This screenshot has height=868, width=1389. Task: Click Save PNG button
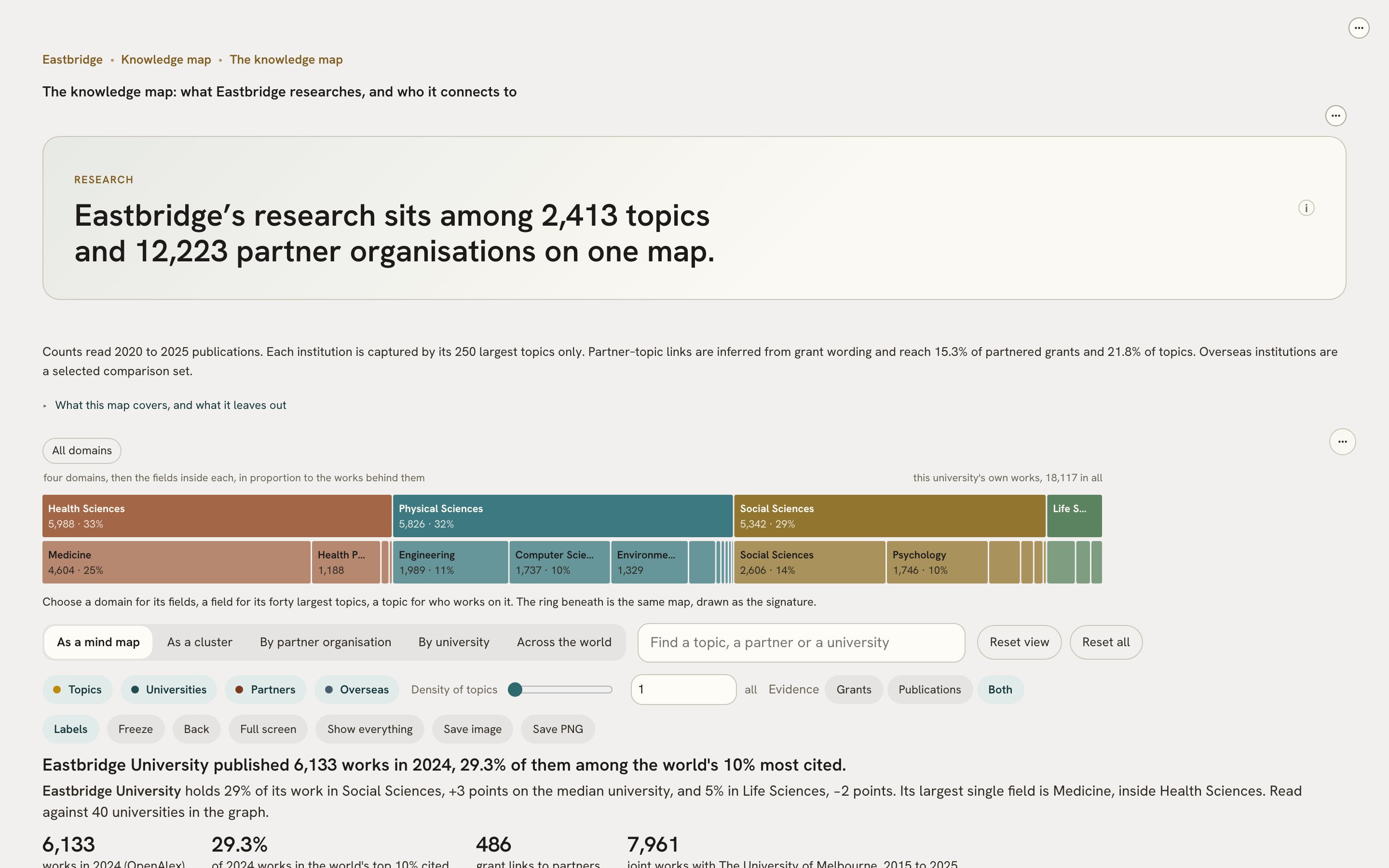tap(558, 730)
